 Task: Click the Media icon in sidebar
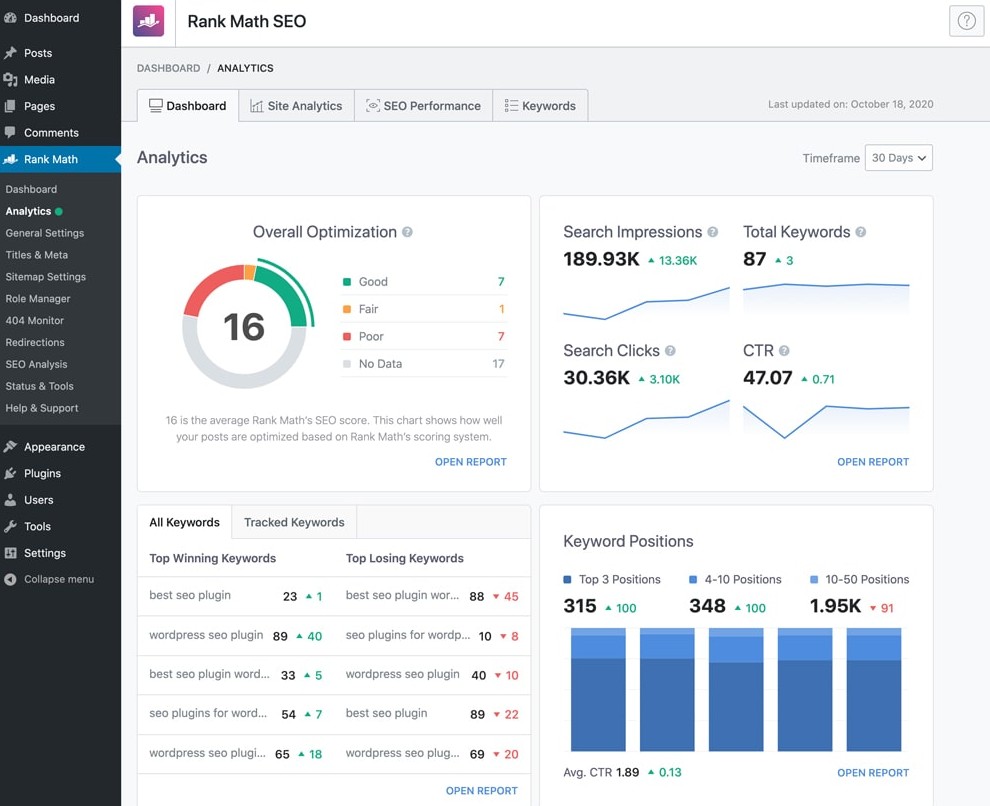(x=10, y=80)
